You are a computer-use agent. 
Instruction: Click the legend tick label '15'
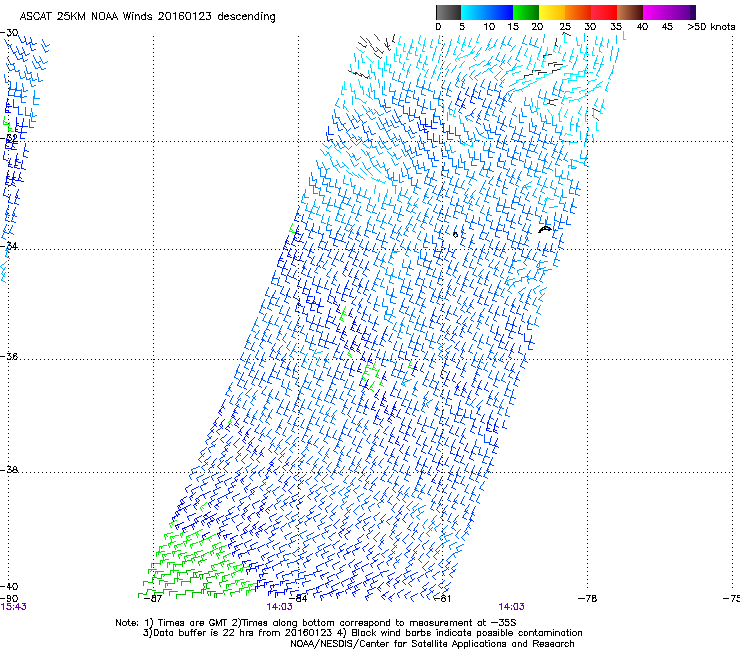click(513, 27)
